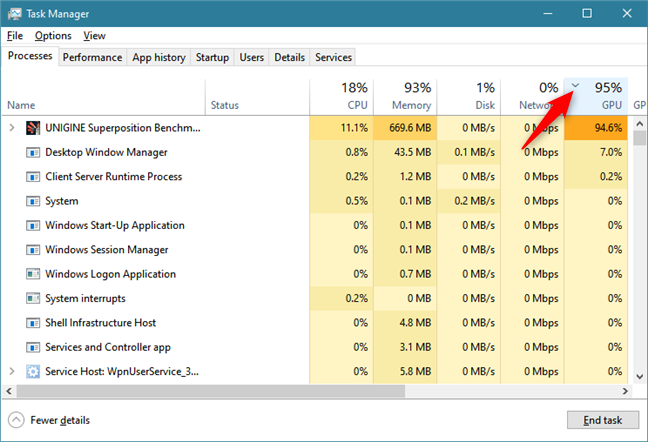The width and height of the screenshot is (648, 442).
Task: Click the vertical scrollbar down arrow
Action: (639, 376)
